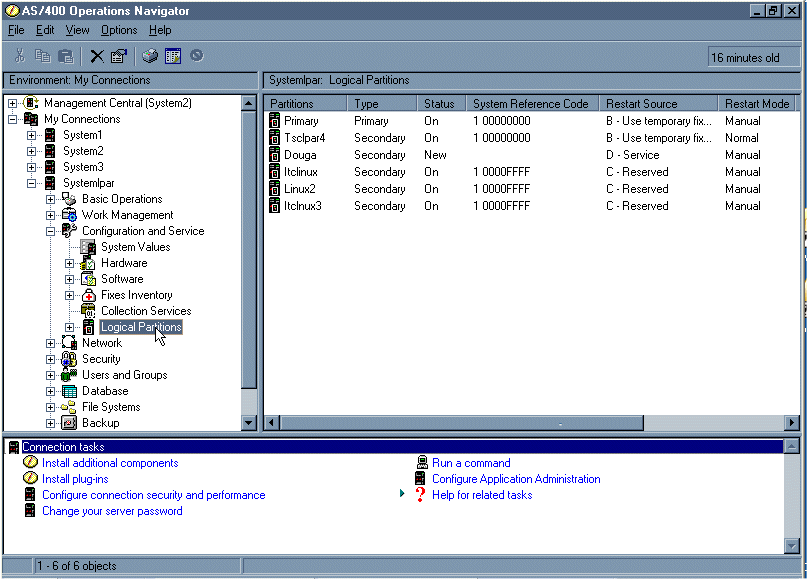Click the Collection Services icon

point(88,311)
